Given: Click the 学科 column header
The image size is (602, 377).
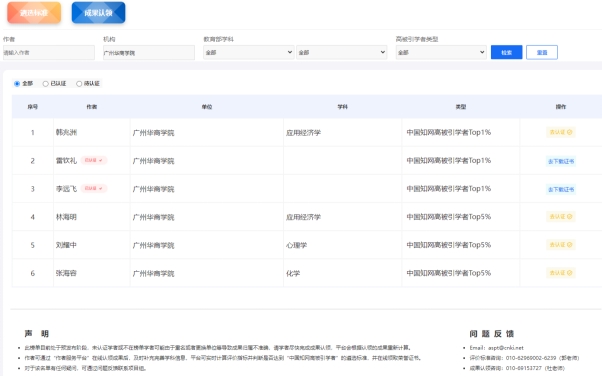Looking at the screenshot, I should pos(342,107).
